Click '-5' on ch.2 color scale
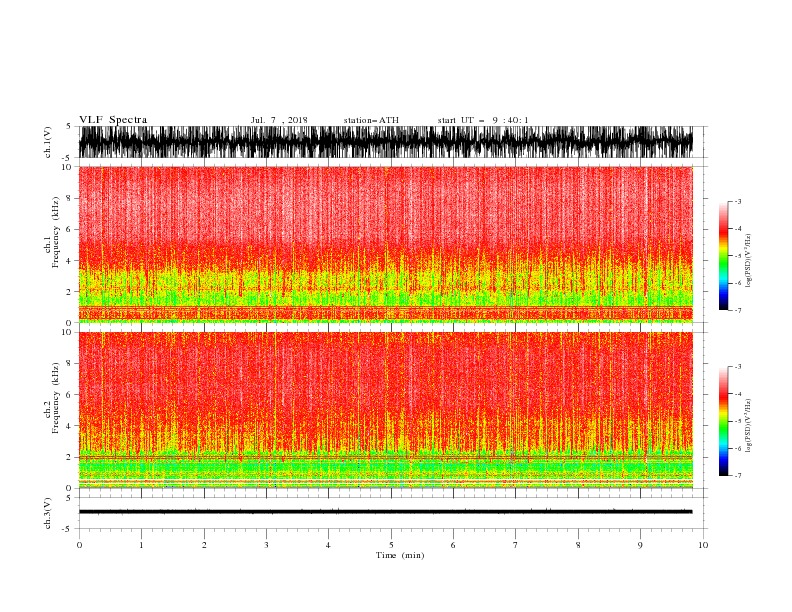The image size is (792, 612). (737, 421)
